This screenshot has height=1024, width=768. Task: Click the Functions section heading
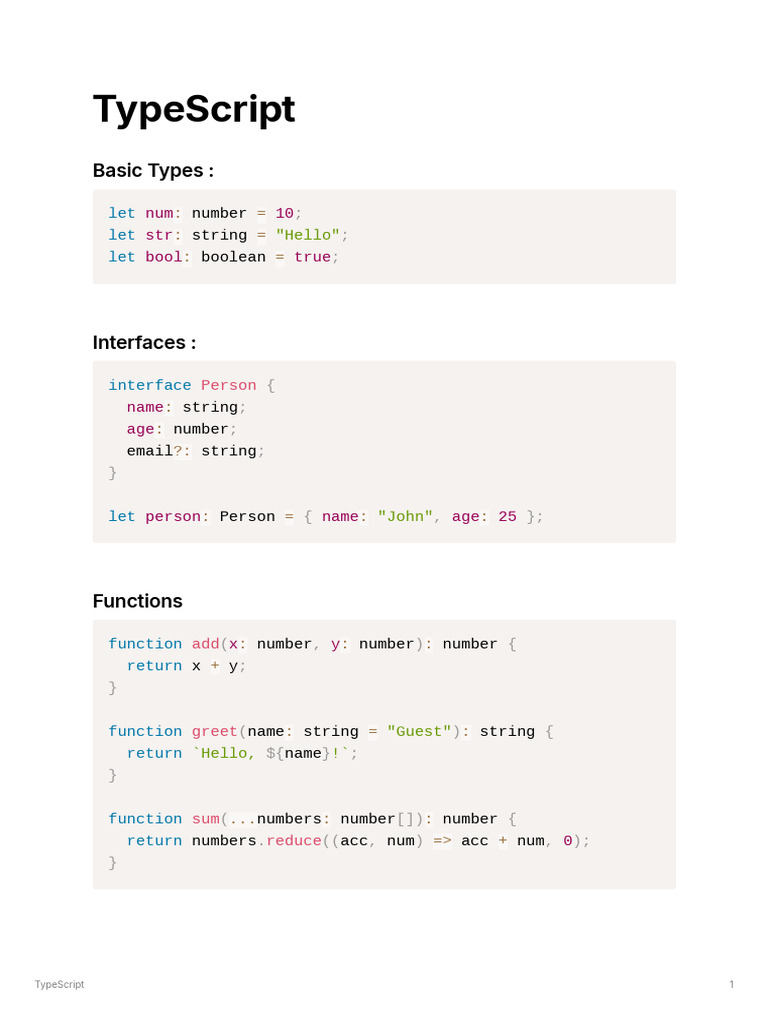click(137, 601)
